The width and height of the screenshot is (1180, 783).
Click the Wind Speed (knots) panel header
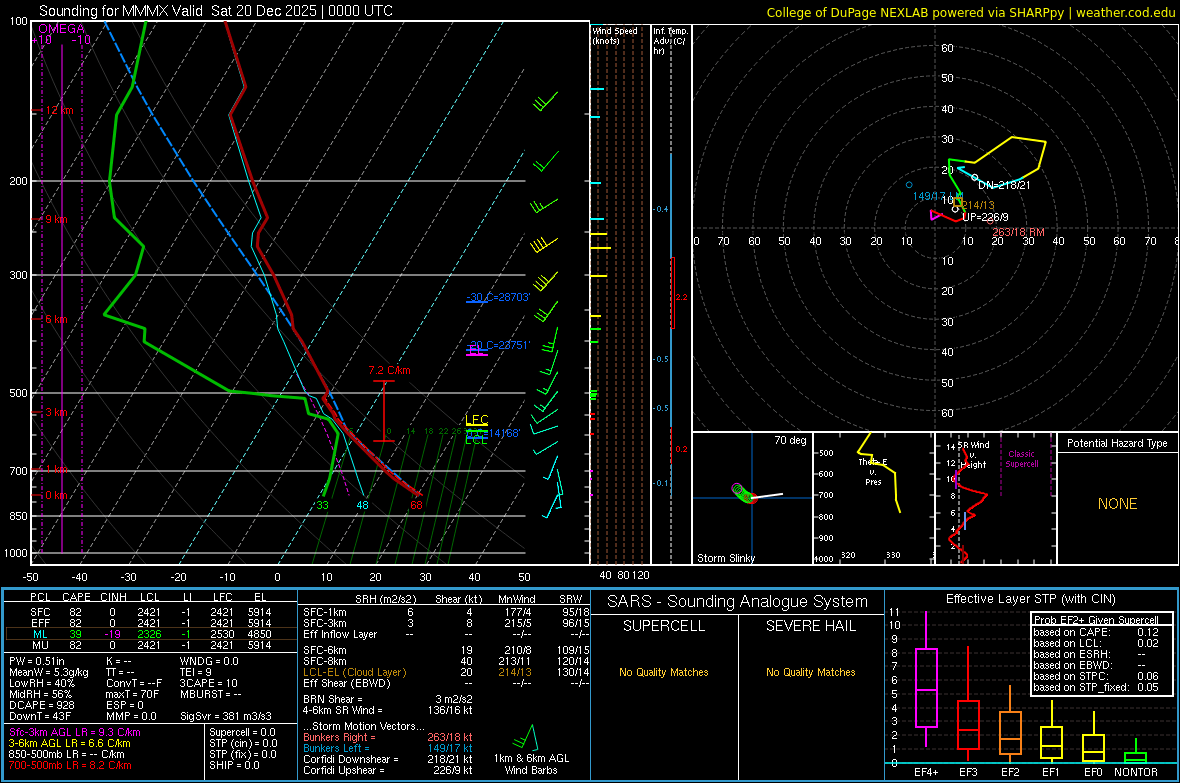coord(615,35)
